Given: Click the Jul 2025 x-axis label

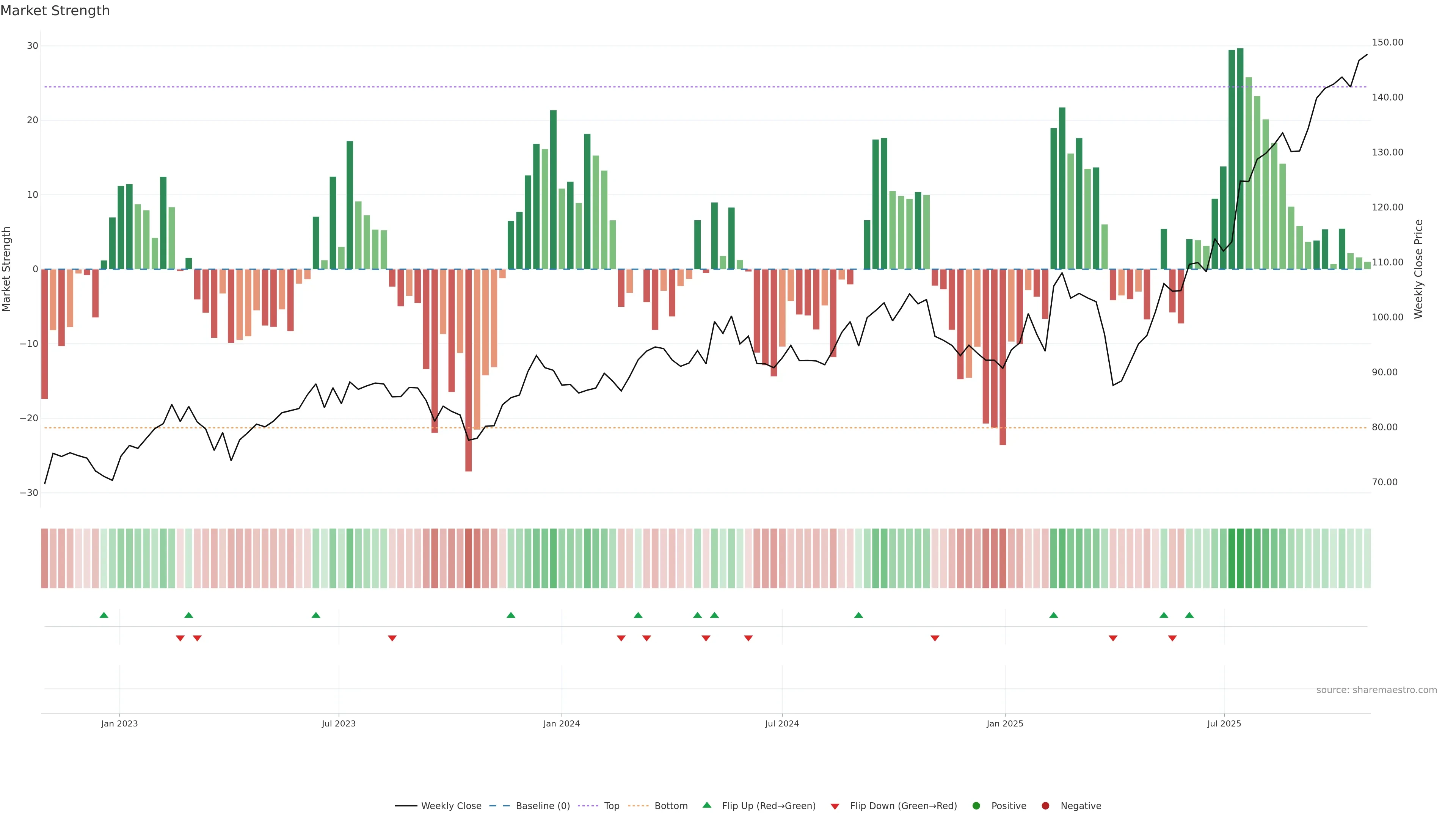Looking at the screenshot, I should point(1224,723).
